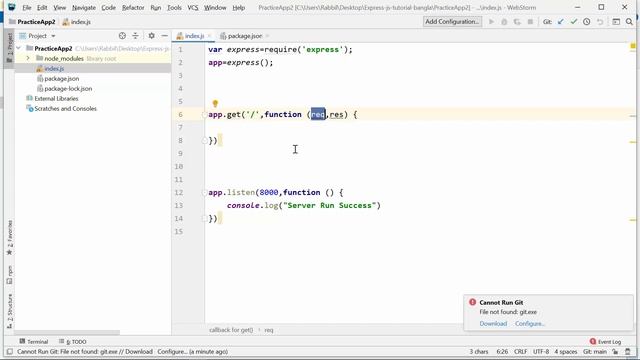640x360 pixels.
Task: Click Locate/Scroll from Source target icon
Action: point(122,36)
